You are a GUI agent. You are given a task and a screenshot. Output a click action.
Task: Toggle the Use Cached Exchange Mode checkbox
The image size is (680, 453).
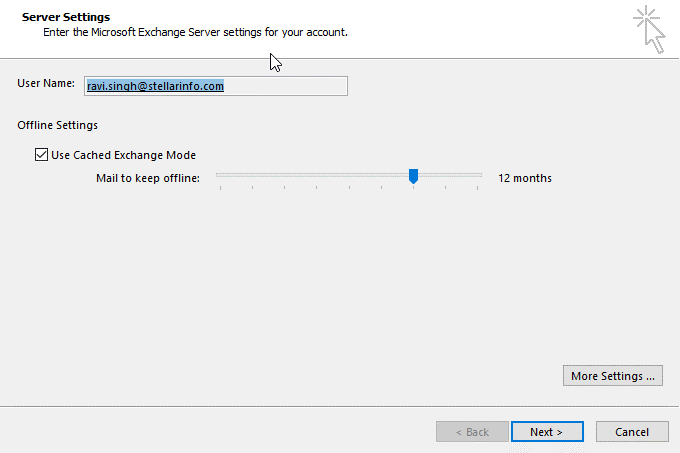(41, 155)
